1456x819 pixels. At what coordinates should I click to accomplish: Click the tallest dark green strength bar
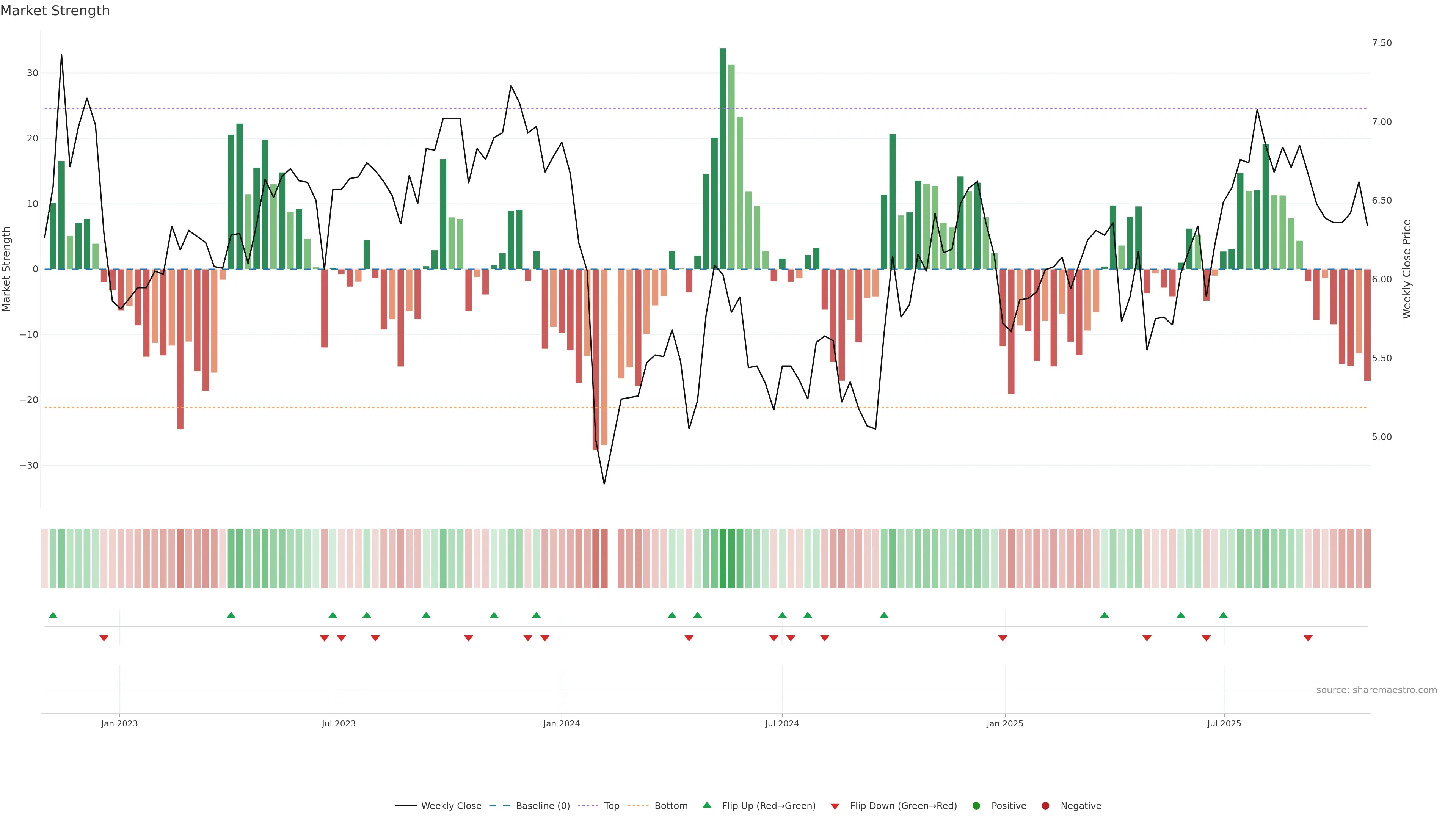click(723, 158)
